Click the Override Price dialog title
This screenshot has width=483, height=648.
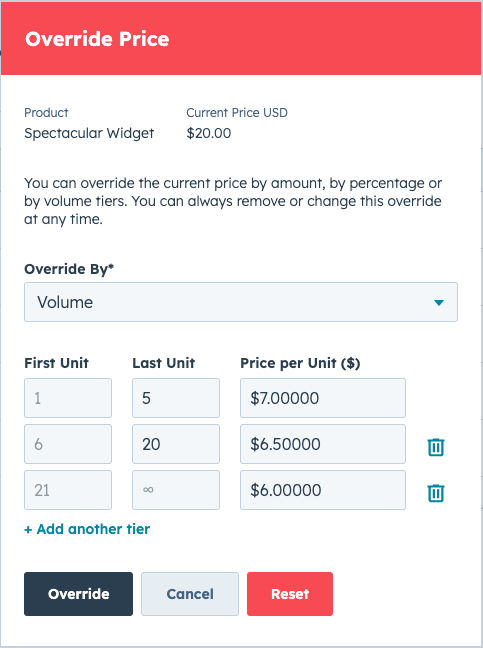point(97,39)
